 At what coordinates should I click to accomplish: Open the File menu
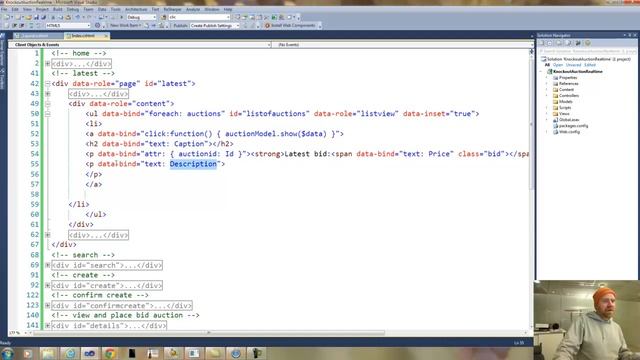[4, 9]
